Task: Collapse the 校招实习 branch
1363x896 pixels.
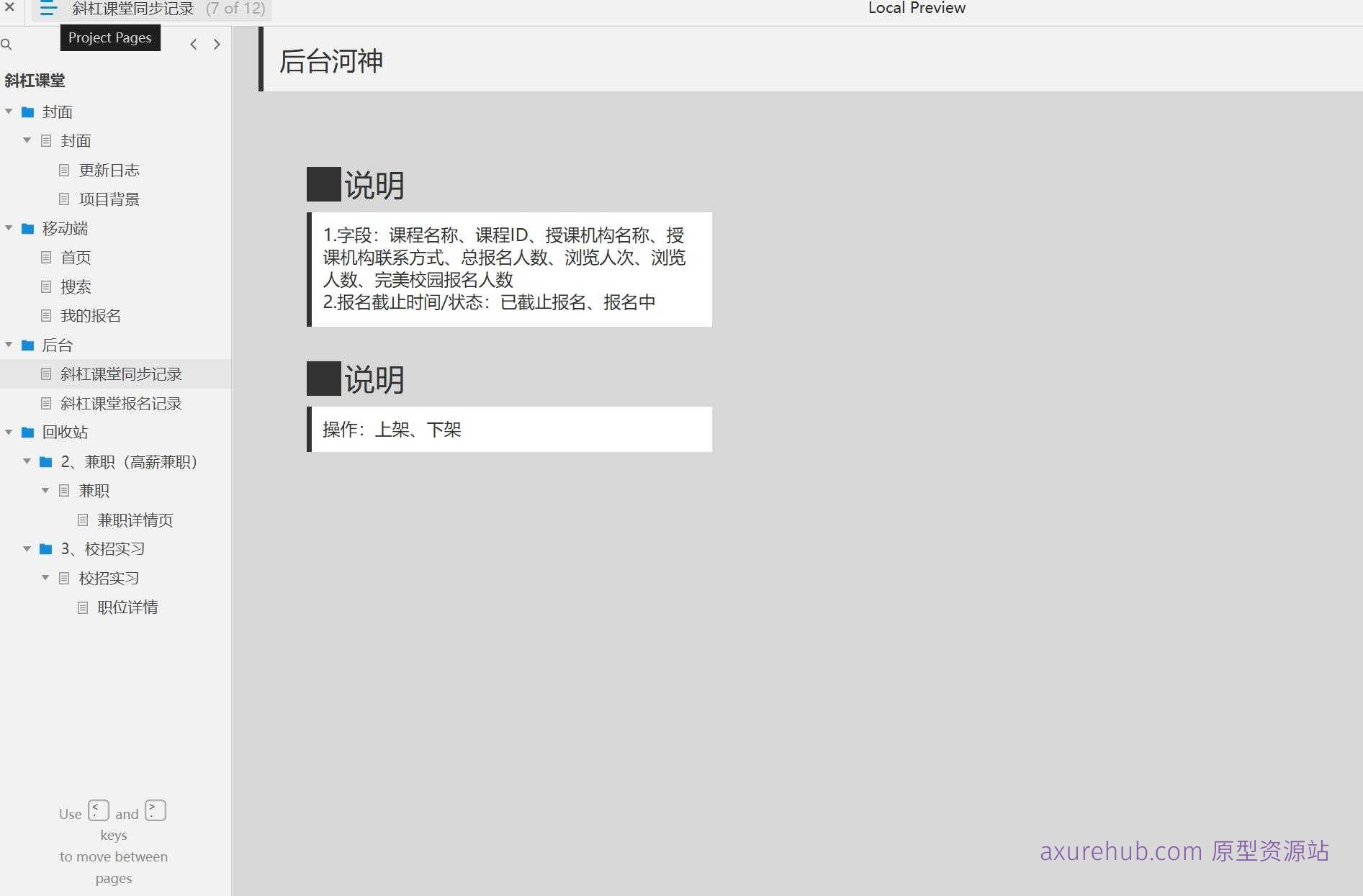Action: pos(45,577)
